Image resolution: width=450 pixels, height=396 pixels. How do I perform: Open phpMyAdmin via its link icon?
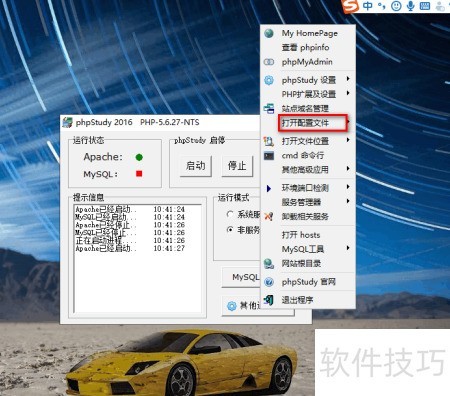pyautogui.click(x=269, y=62)
